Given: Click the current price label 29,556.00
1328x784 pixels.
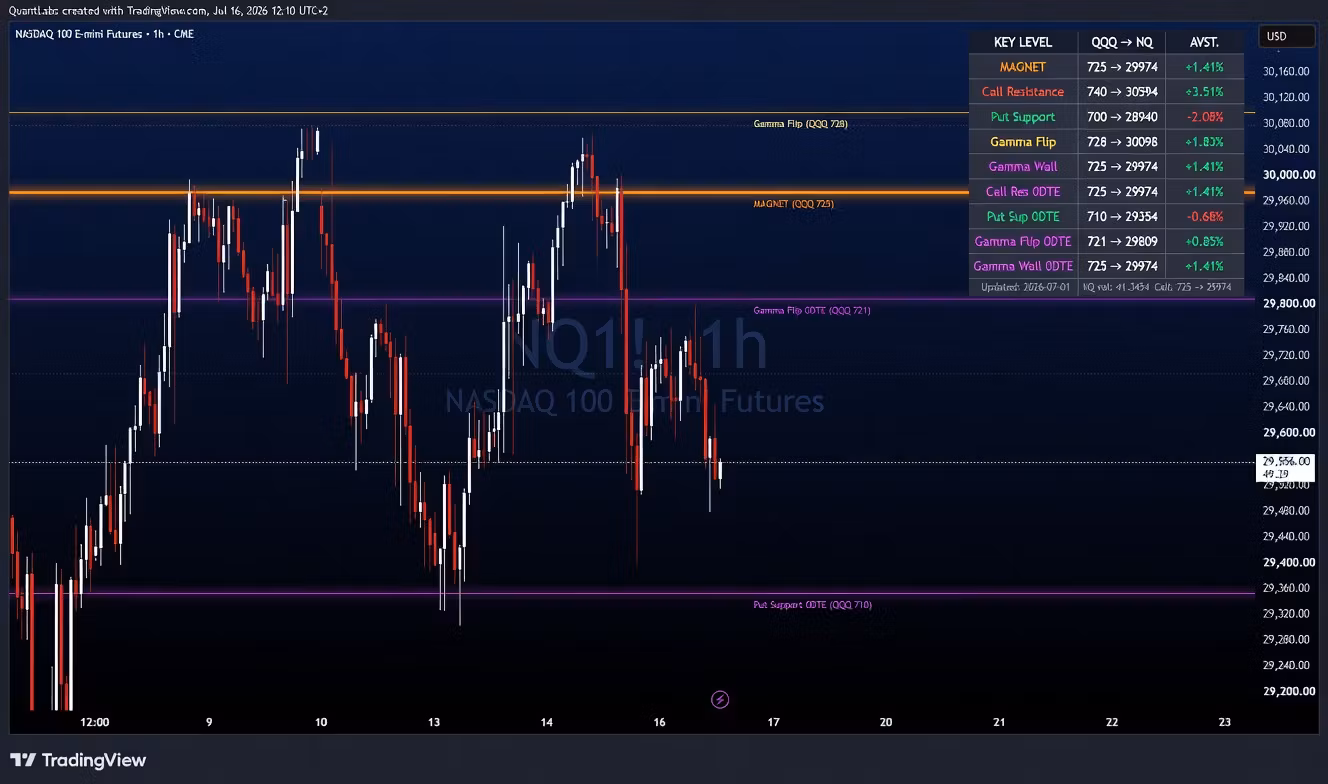Looking at the screenshot, I should (x=1286, y=461).
